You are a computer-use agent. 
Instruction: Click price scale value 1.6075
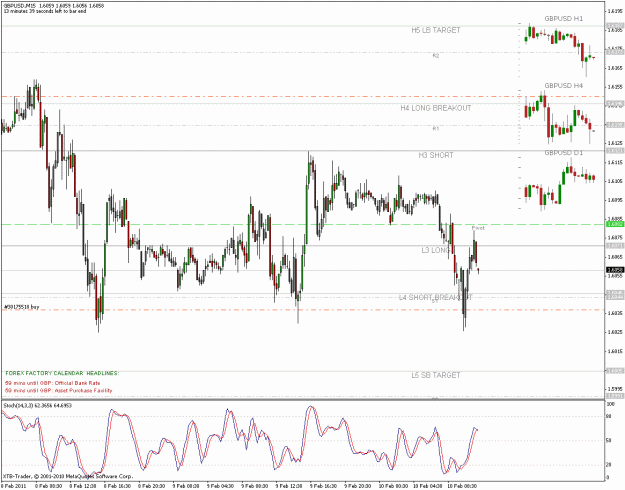tap(615, 238)
